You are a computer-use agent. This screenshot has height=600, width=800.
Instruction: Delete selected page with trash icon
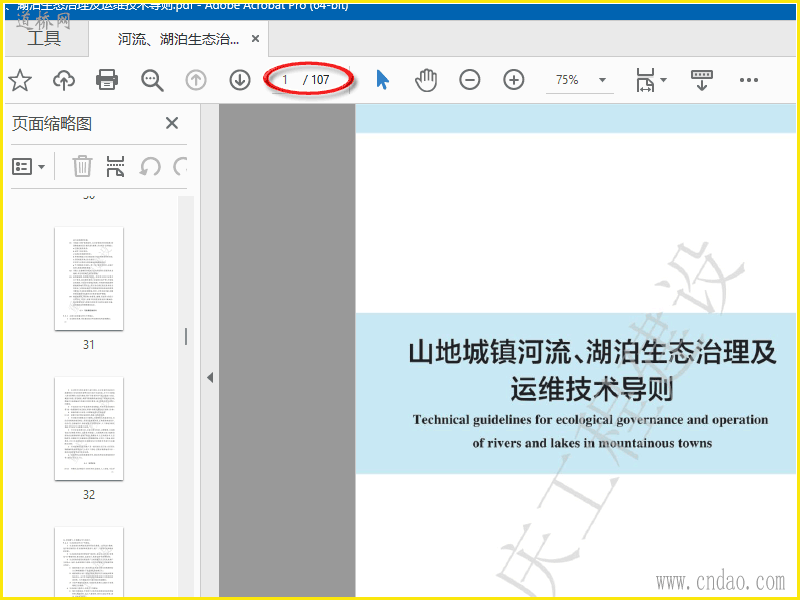(82, 166)
